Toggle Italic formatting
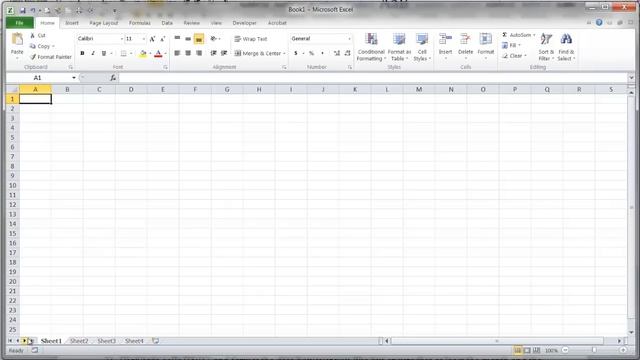640x360 pixels. point(93,53)
